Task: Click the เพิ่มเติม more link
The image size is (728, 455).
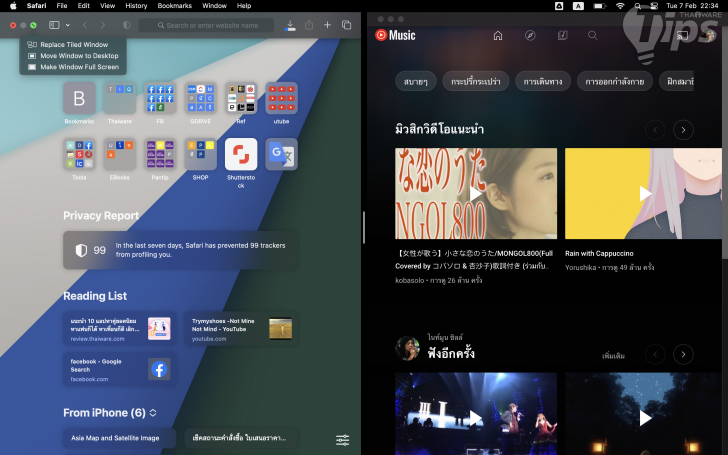Action: 613,356
